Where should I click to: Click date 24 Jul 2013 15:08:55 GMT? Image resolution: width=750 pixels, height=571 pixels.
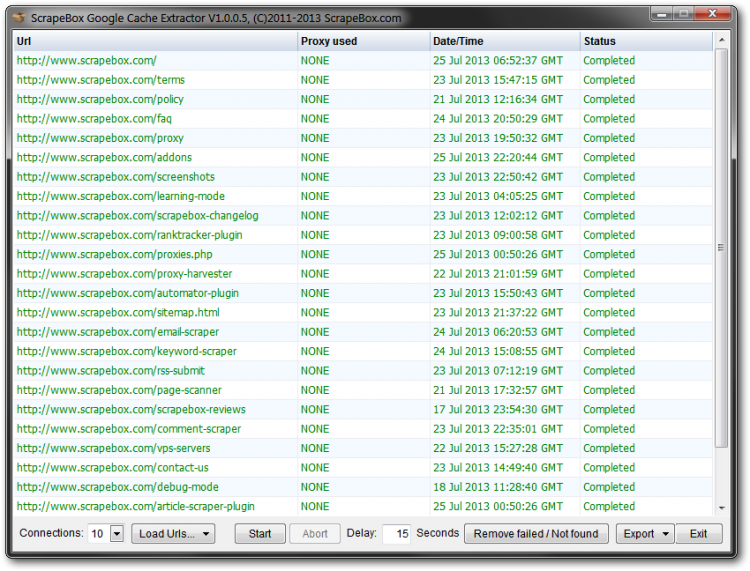tap(498, 351)
